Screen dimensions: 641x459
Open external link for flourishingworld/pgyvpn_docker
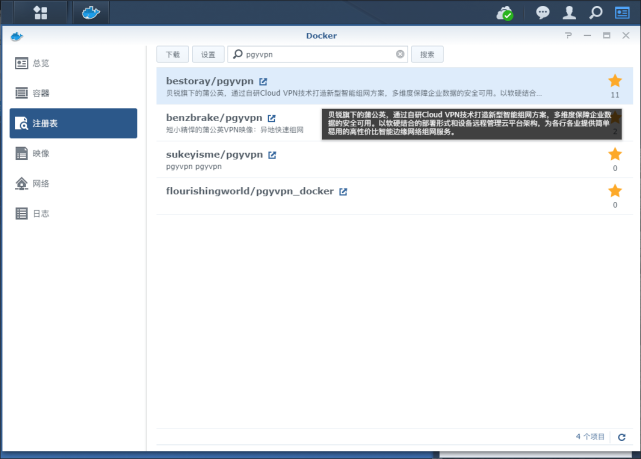[x=343, y=192]
